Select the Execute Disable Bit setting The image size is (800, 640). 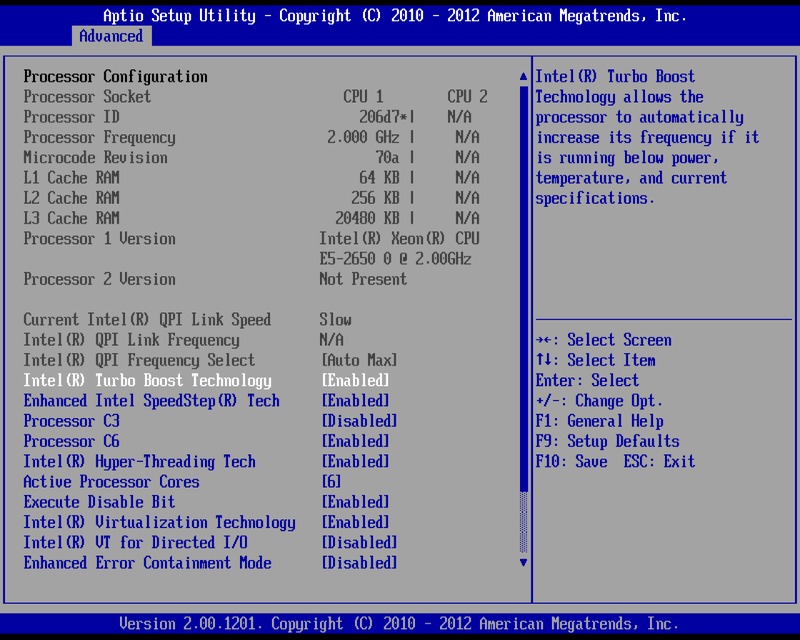[x=99, y=502]
